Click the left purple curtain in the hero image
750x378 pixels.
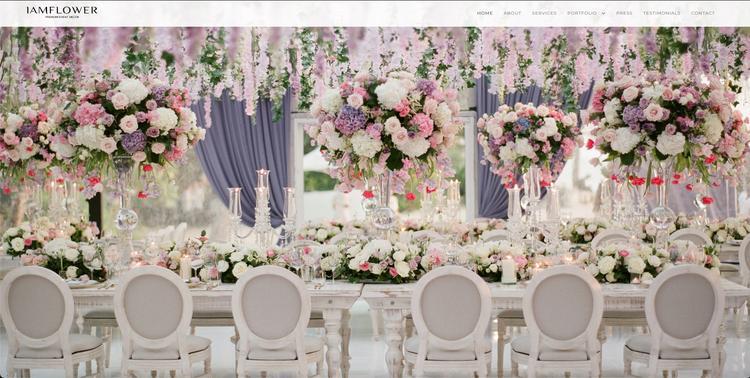click(x=242, y=158)
